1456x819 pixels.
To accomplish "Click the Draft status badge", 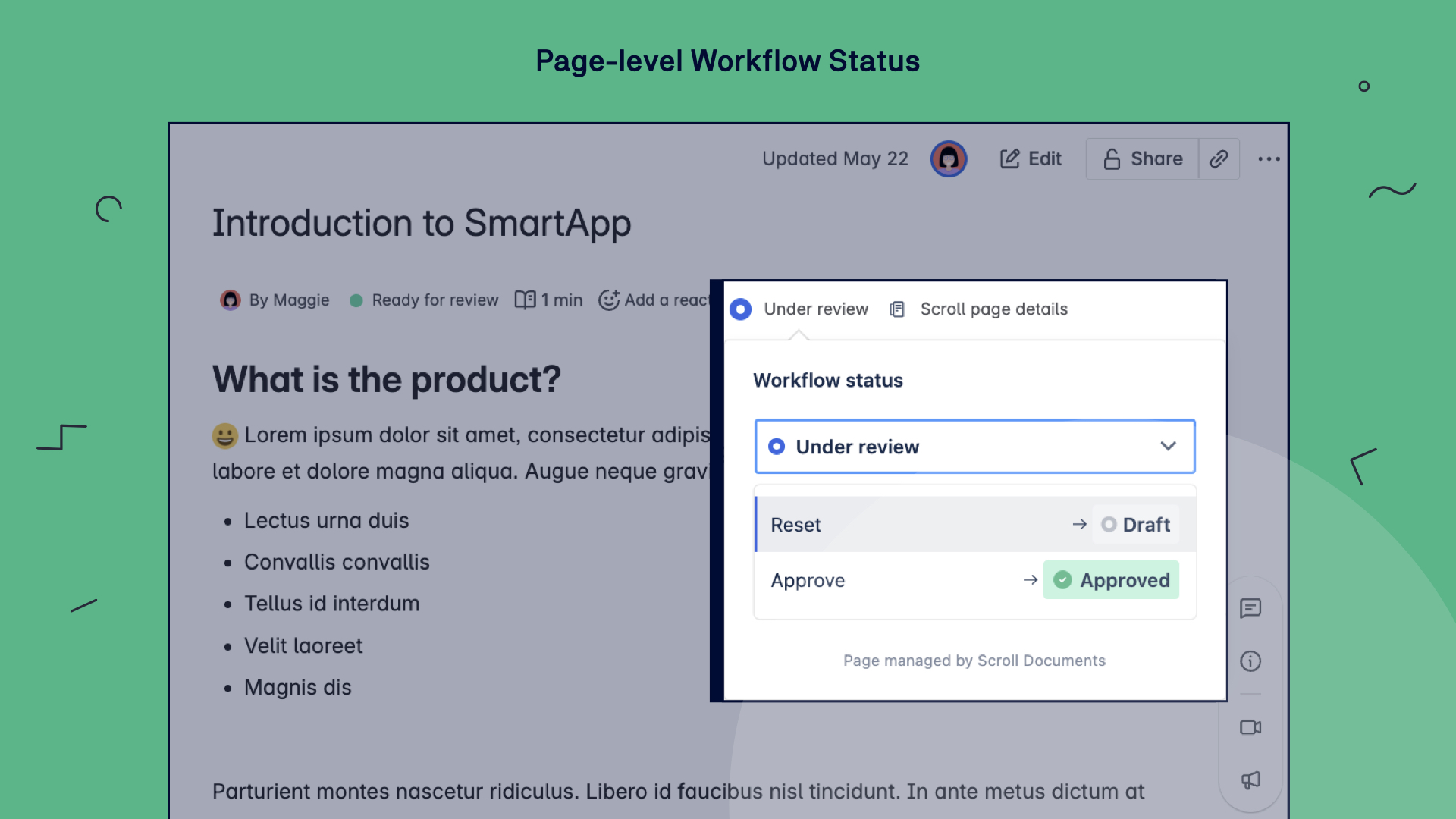I will coord(1136,525).
